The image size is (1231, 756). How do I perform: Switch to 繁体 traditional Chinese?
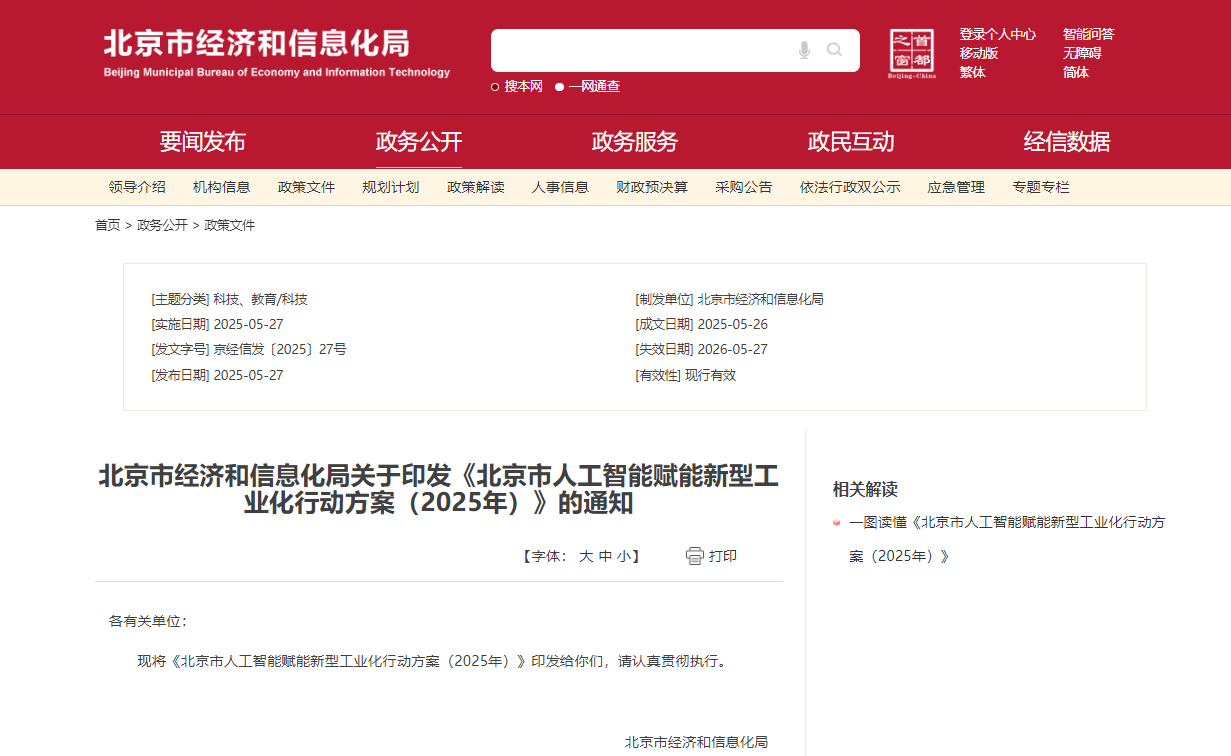[972, 72]
